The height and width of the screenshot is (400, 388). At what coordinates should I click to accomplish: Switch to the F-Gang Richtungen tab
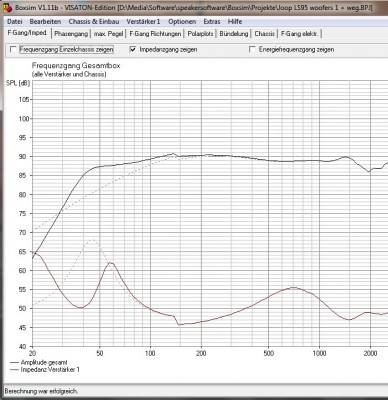pos(155,34)
